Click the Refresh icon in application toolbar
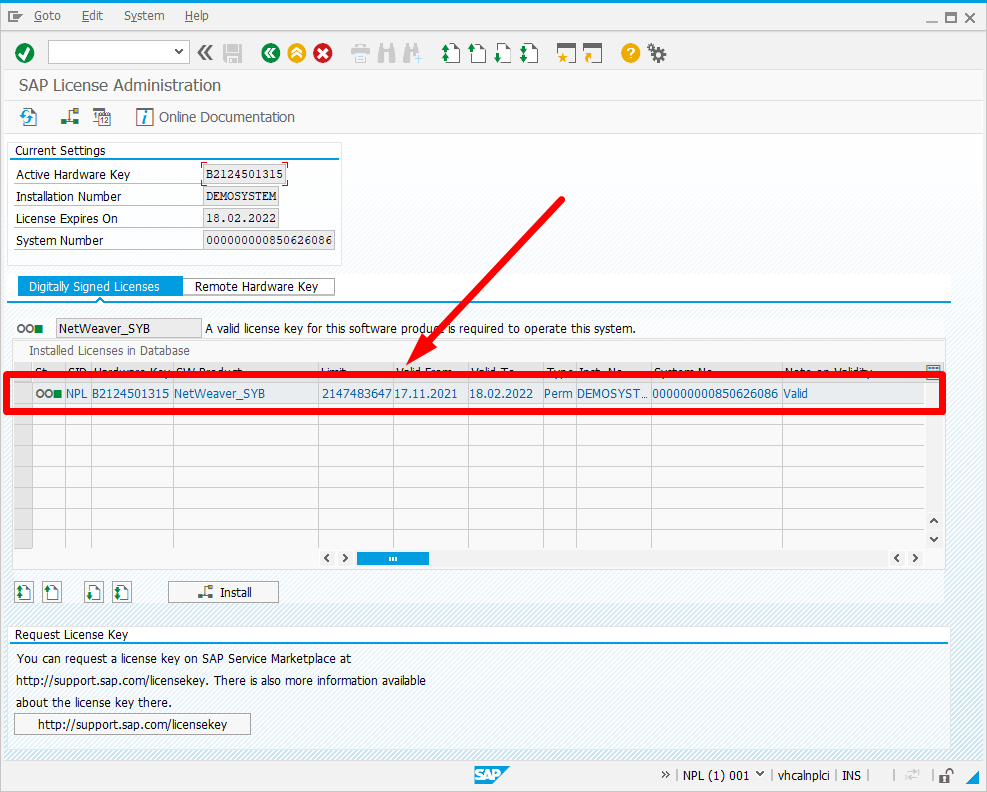This screenshot has height=792, width=987. 28,117
